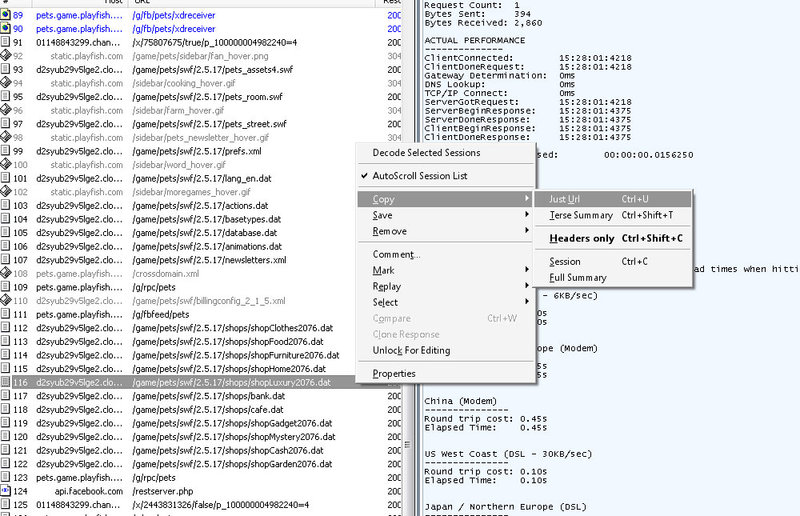The height and width of the screenshot is (516, 800).
Task: Choose Unlock For Editing
Action: tap(446, 350)
